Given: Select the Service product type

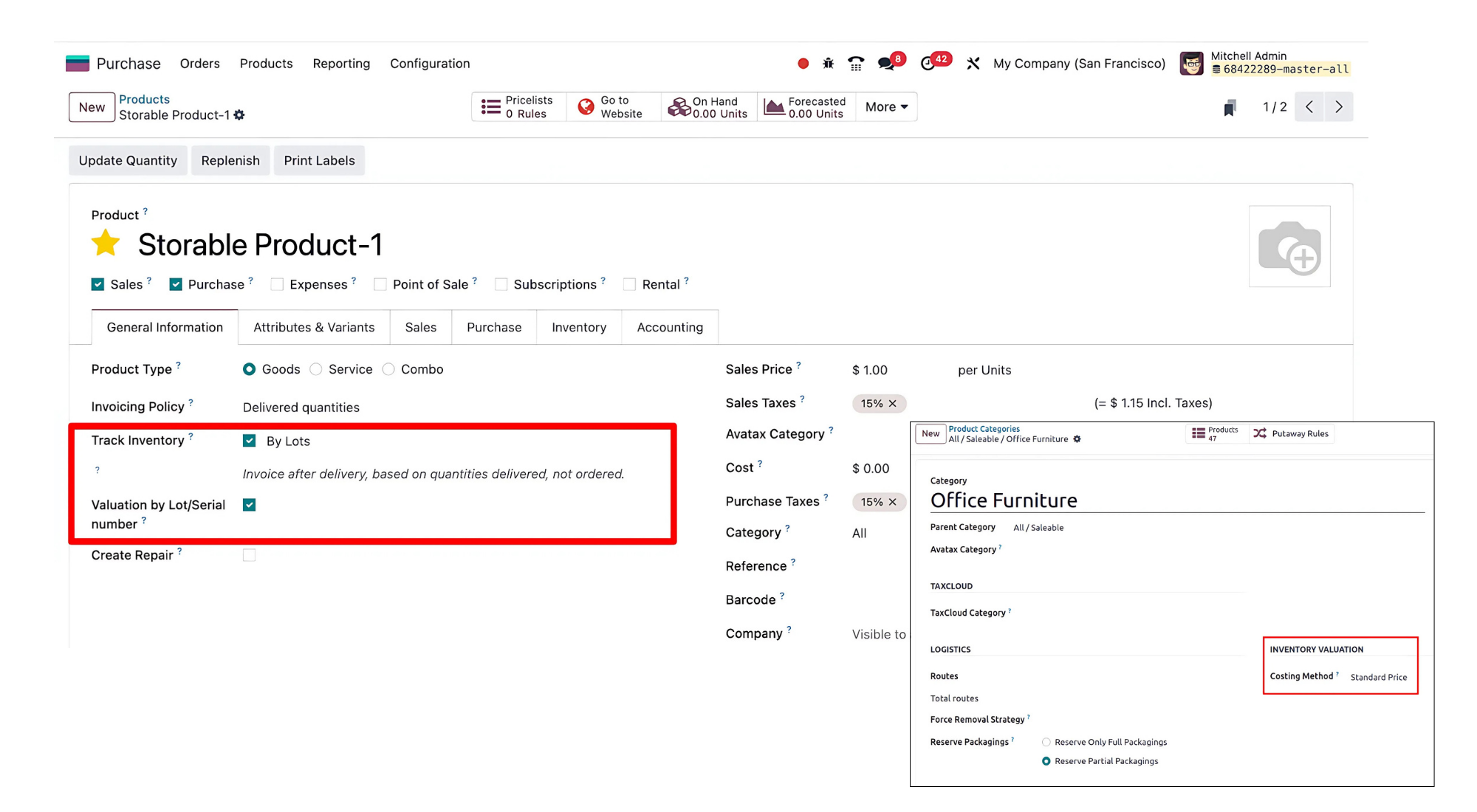Looking at the screenshot, I should click(316, 369).
